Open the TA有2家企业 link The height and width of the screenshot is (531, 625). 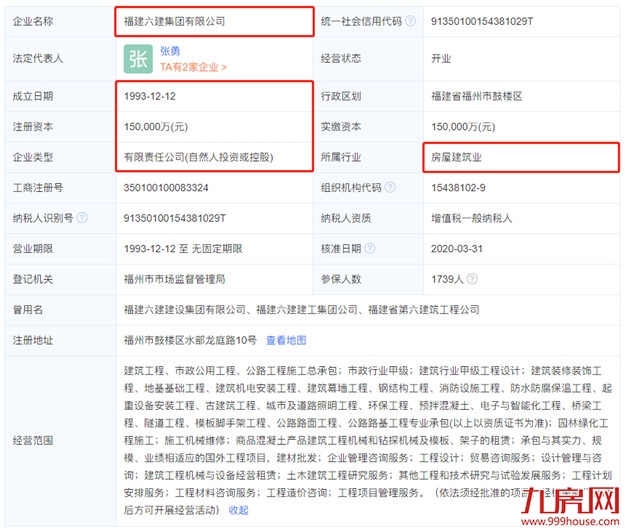pos(194,67)
